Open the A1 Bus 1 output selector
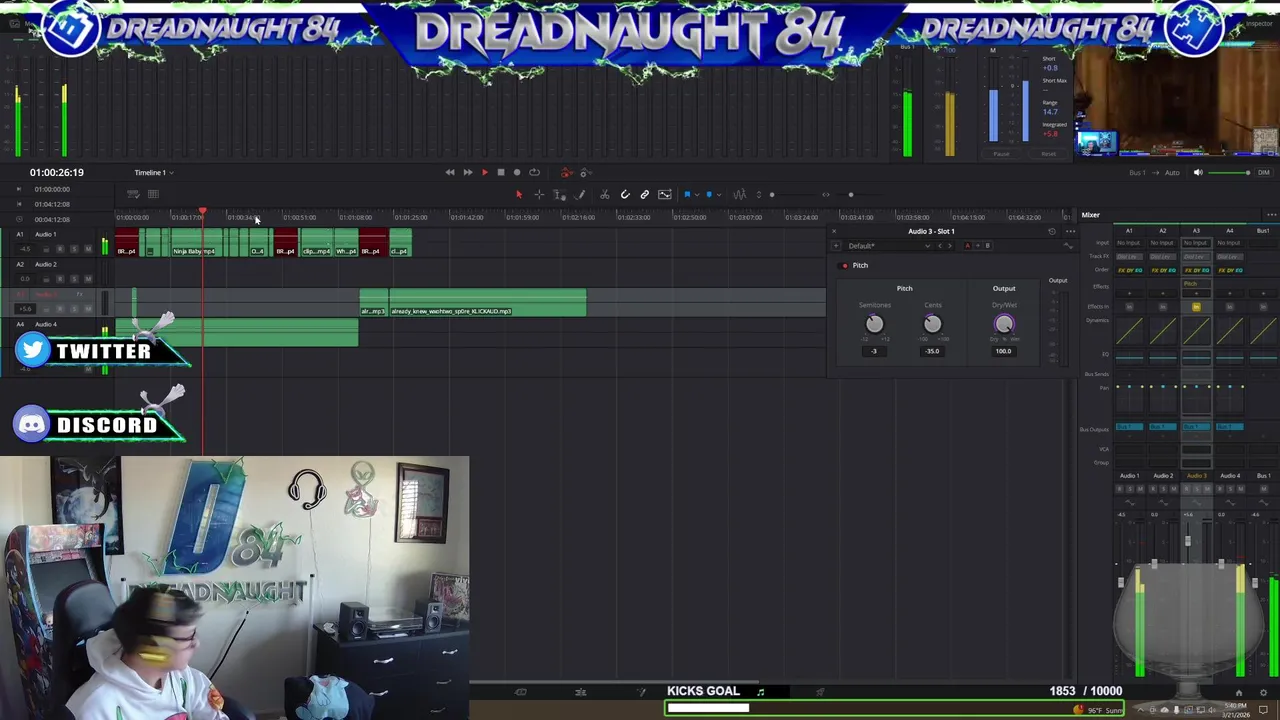This screenshot has width=1280, height=720. point(1129,427)
